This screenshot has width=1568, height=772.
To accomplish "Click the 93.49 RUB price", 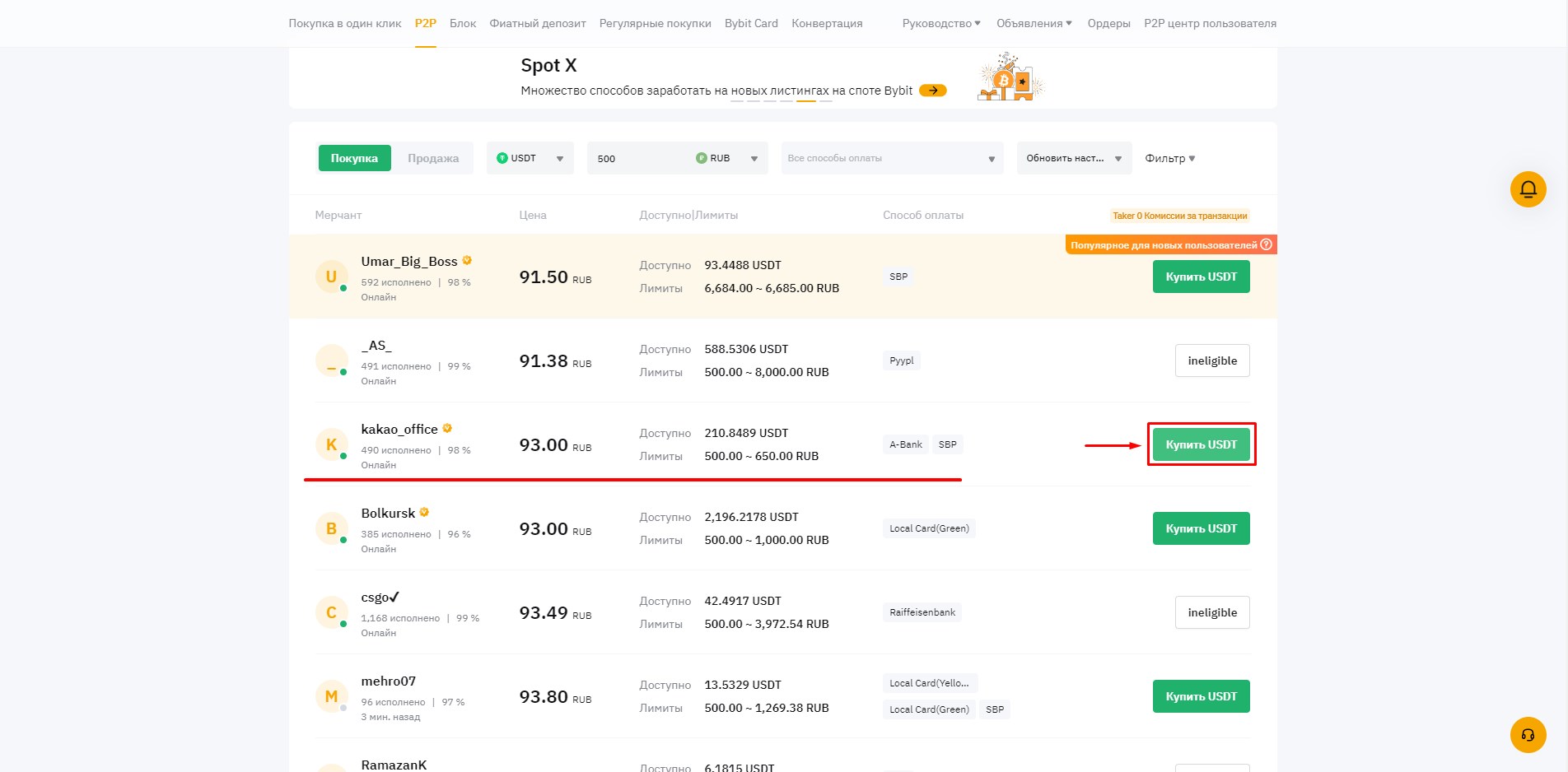I will click(555, 613).
